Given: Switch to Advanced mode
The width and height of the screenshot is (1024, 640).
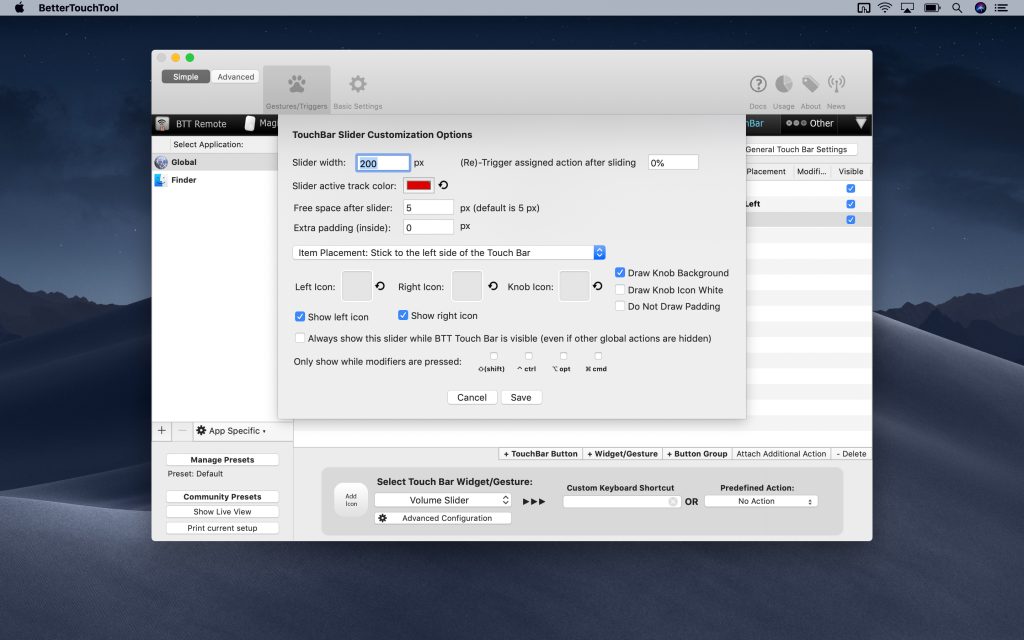Looking at the screenshot, I should tap(235, 76).
